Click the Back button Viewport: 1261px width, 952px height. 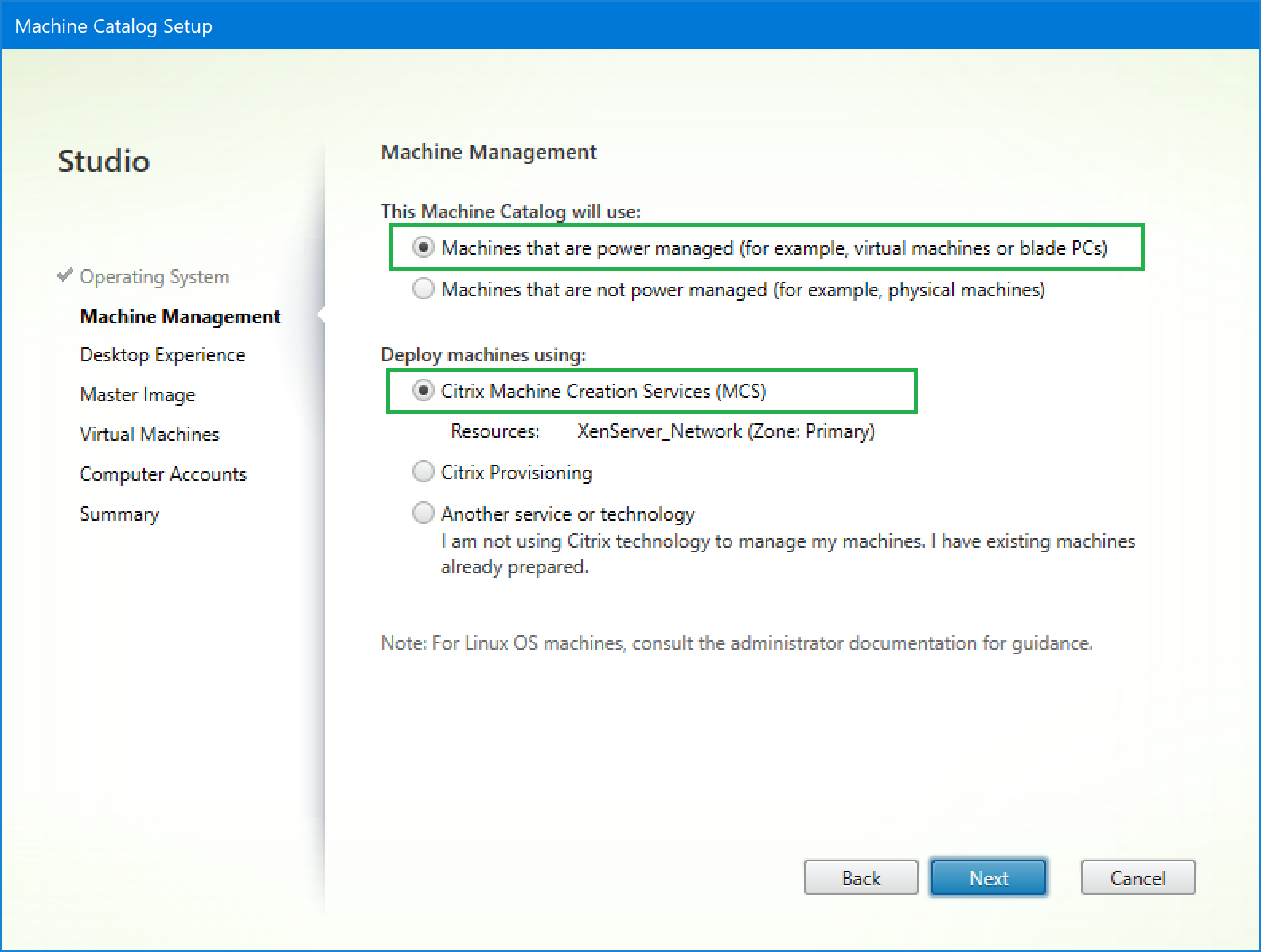861,878
